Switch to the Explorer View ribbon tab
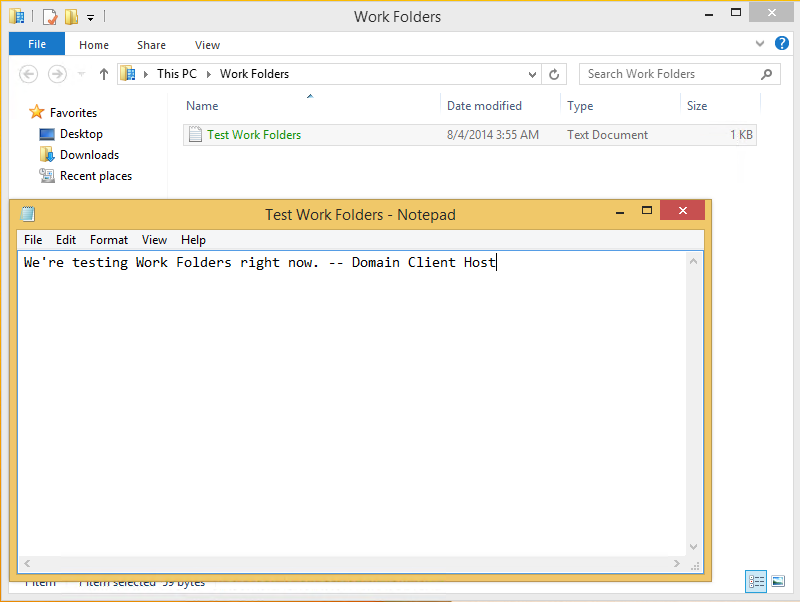Viewport: 800px width, 602px height. (x=207, y=45)
